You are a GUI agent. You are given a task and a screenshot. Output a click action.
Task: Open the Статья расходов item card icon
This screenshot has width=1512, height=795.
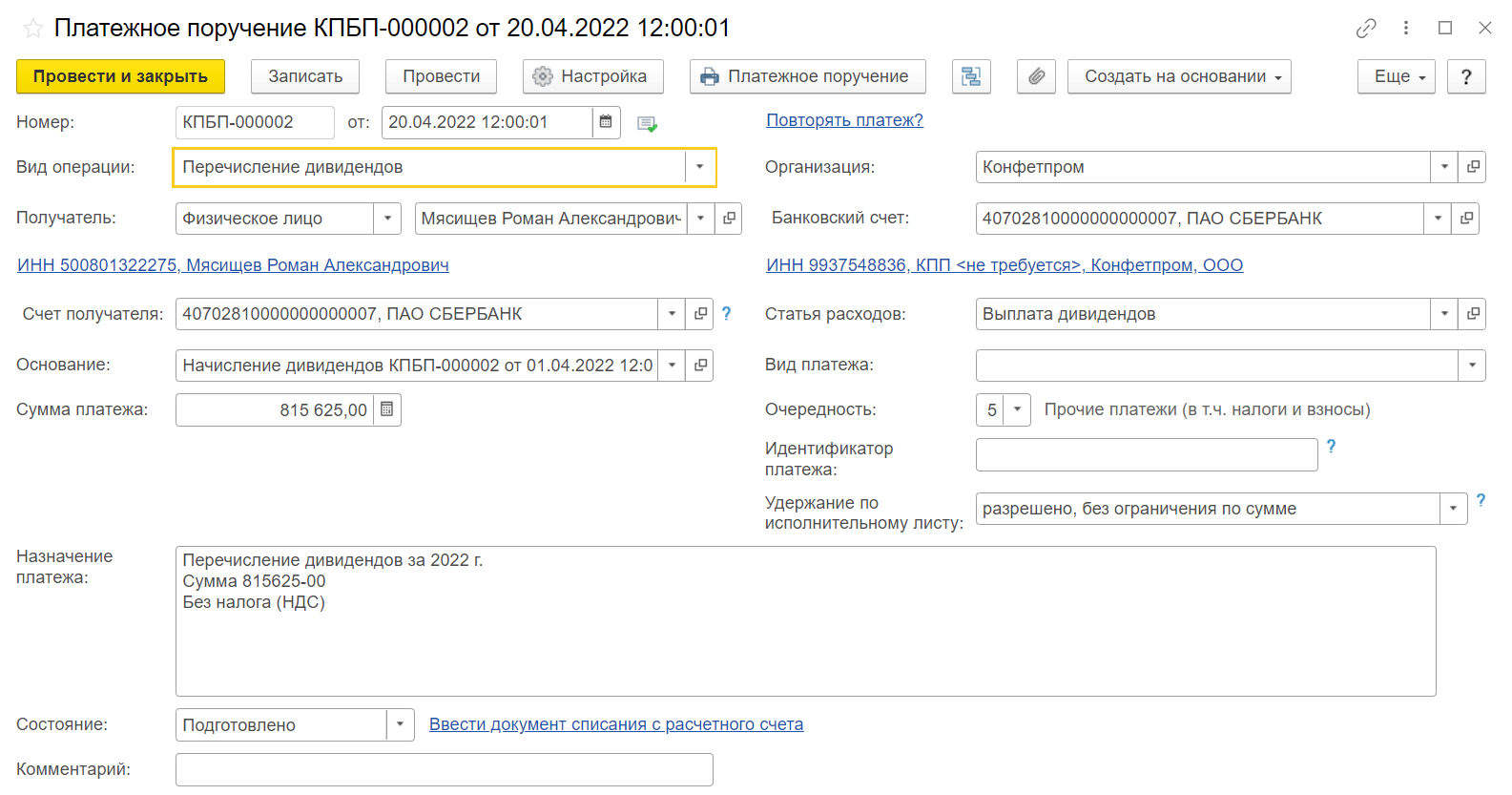point(1473,314)
